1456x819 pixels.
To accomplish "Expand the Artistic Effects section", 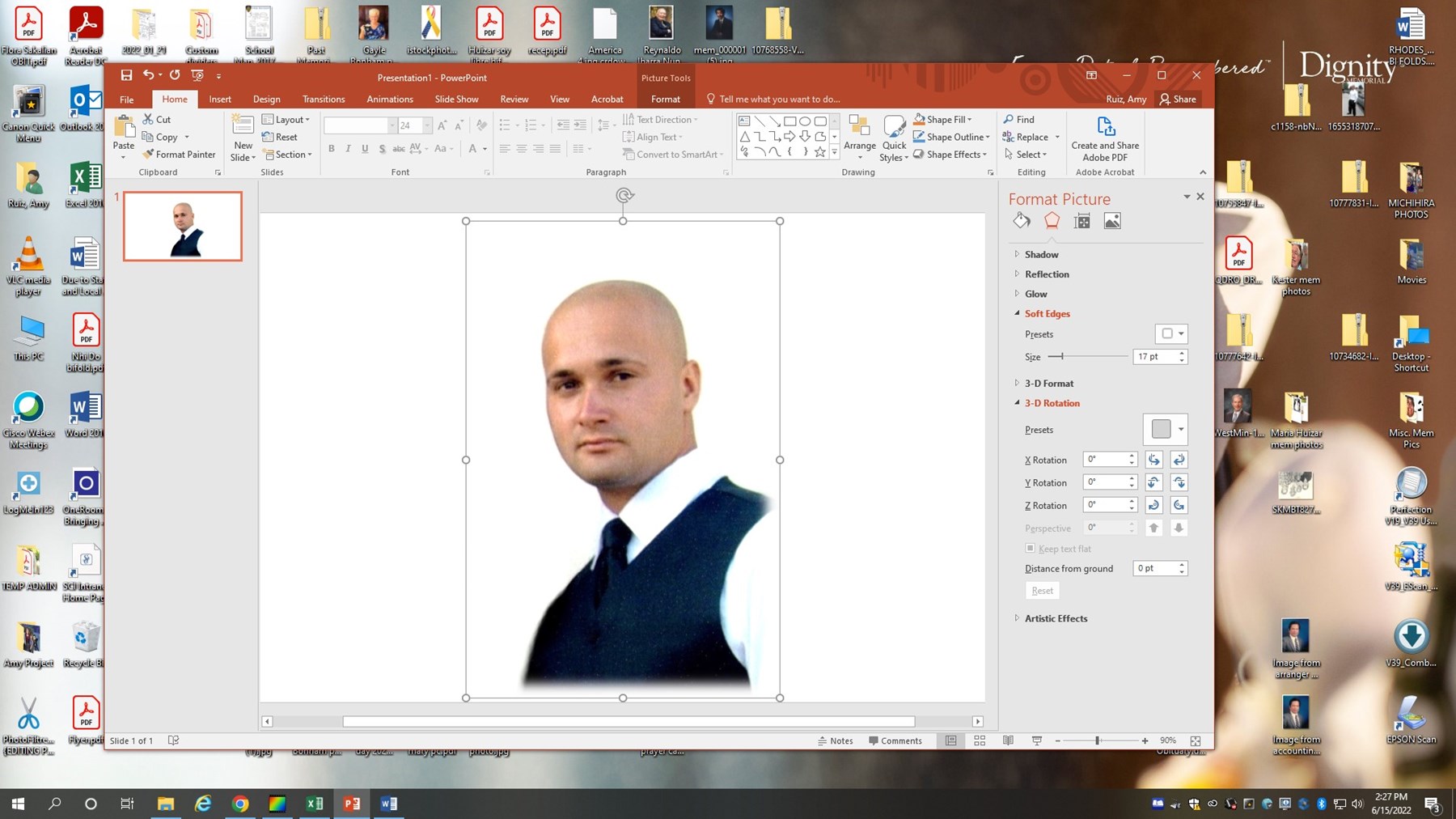I will (1056, 618).
